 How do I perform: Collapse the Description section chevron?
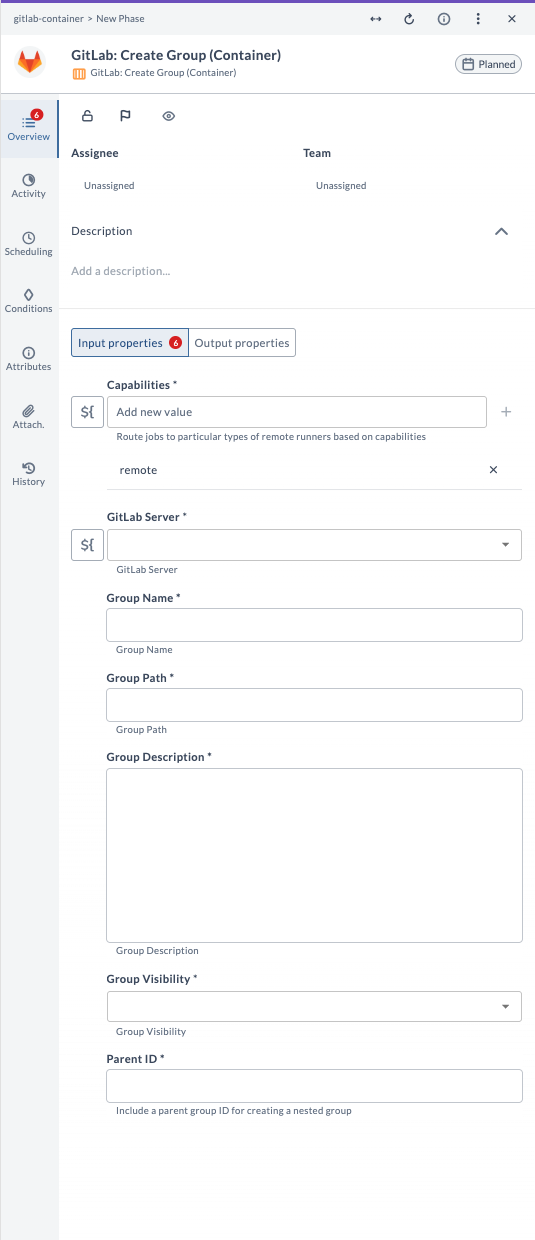pos(502,231)
